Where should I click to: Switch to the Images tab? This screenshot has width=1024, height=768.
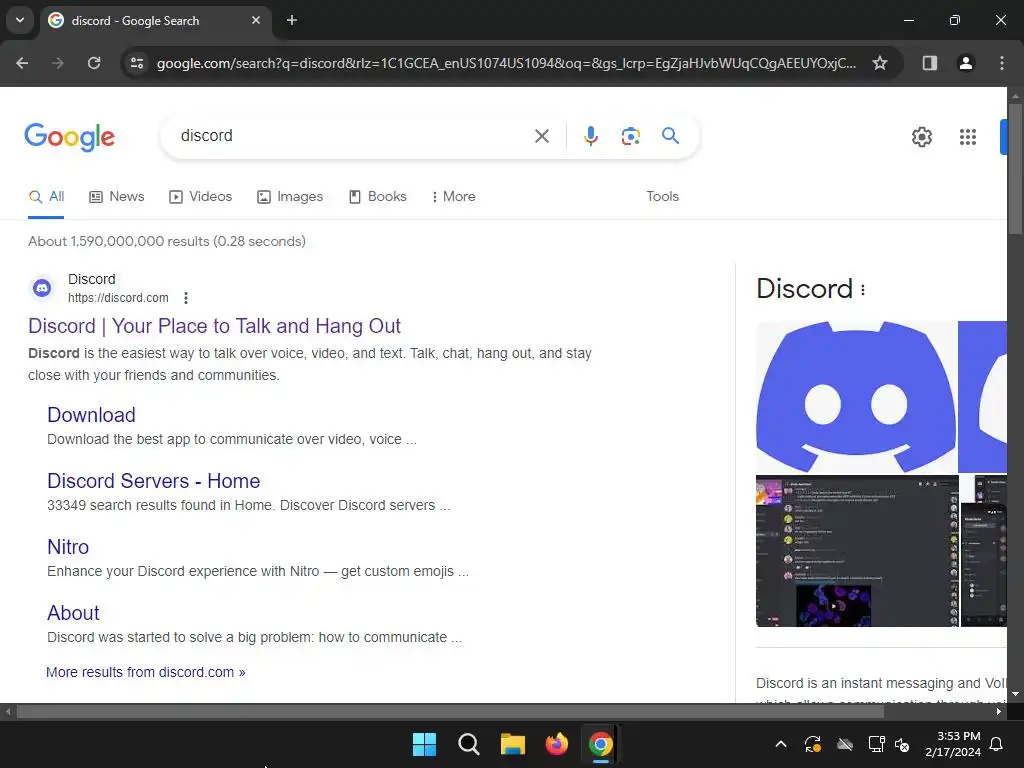coord(290,197)
